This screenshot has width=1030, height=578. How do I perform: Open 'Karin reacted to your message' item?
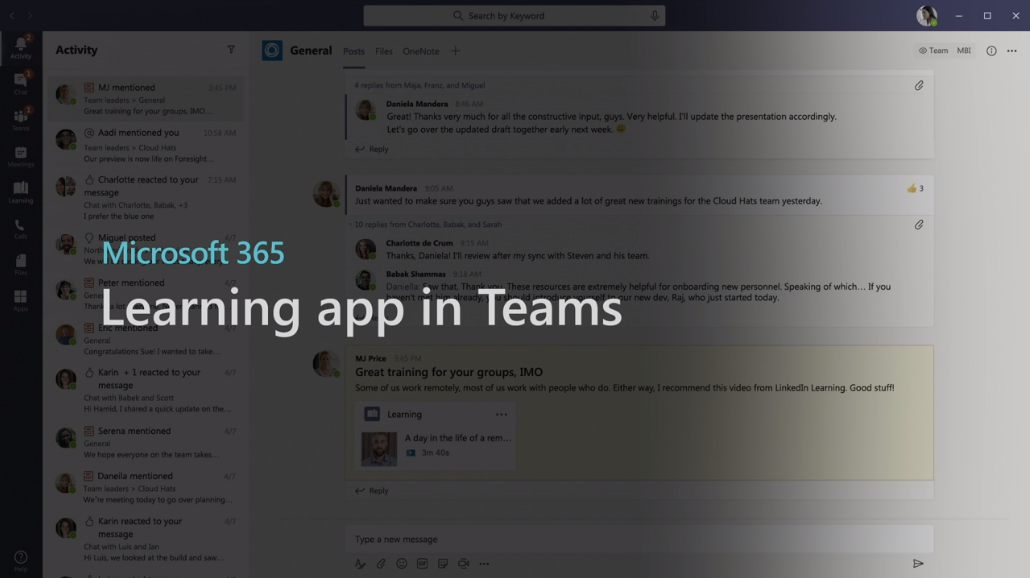click(145, 539)
